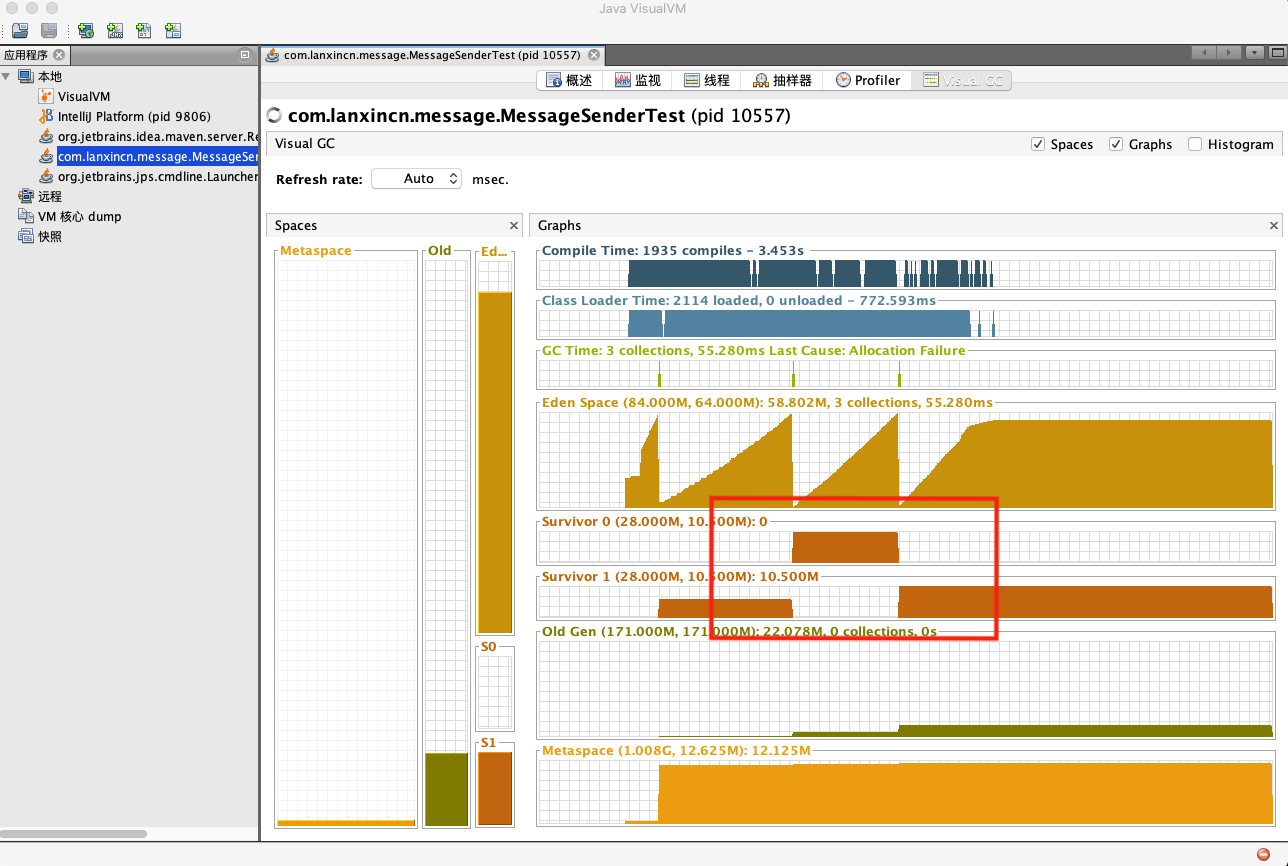Click the MessageSenderTest (pid 10557) document tab

click(432, 55)
